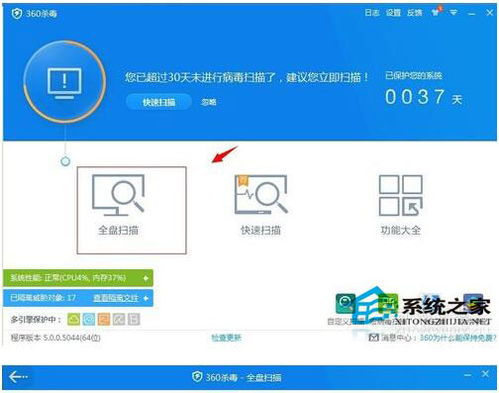The height and width of the screenshot is (393, 499).
Task: Toggle the blue circular engine icon
Action: click(89, 319)
